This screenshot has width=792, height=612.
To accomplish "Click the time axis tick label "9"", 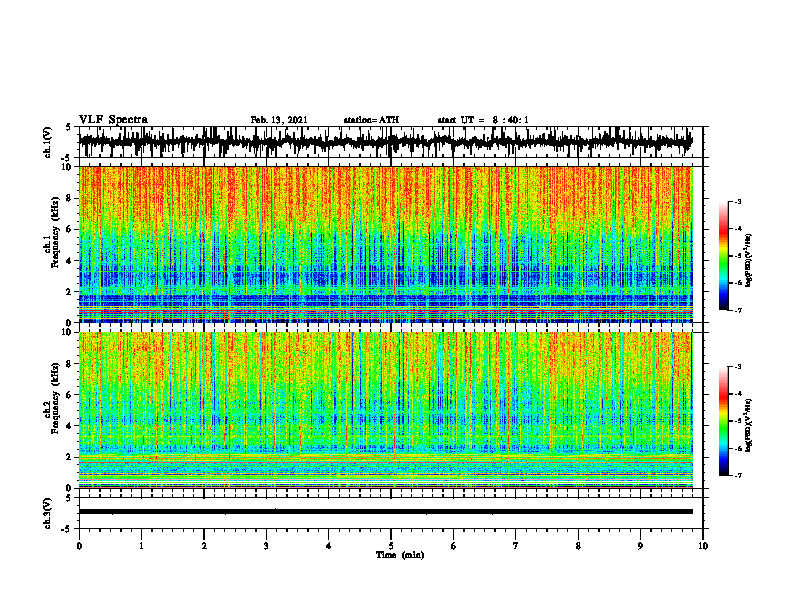I will pos(640,546).
